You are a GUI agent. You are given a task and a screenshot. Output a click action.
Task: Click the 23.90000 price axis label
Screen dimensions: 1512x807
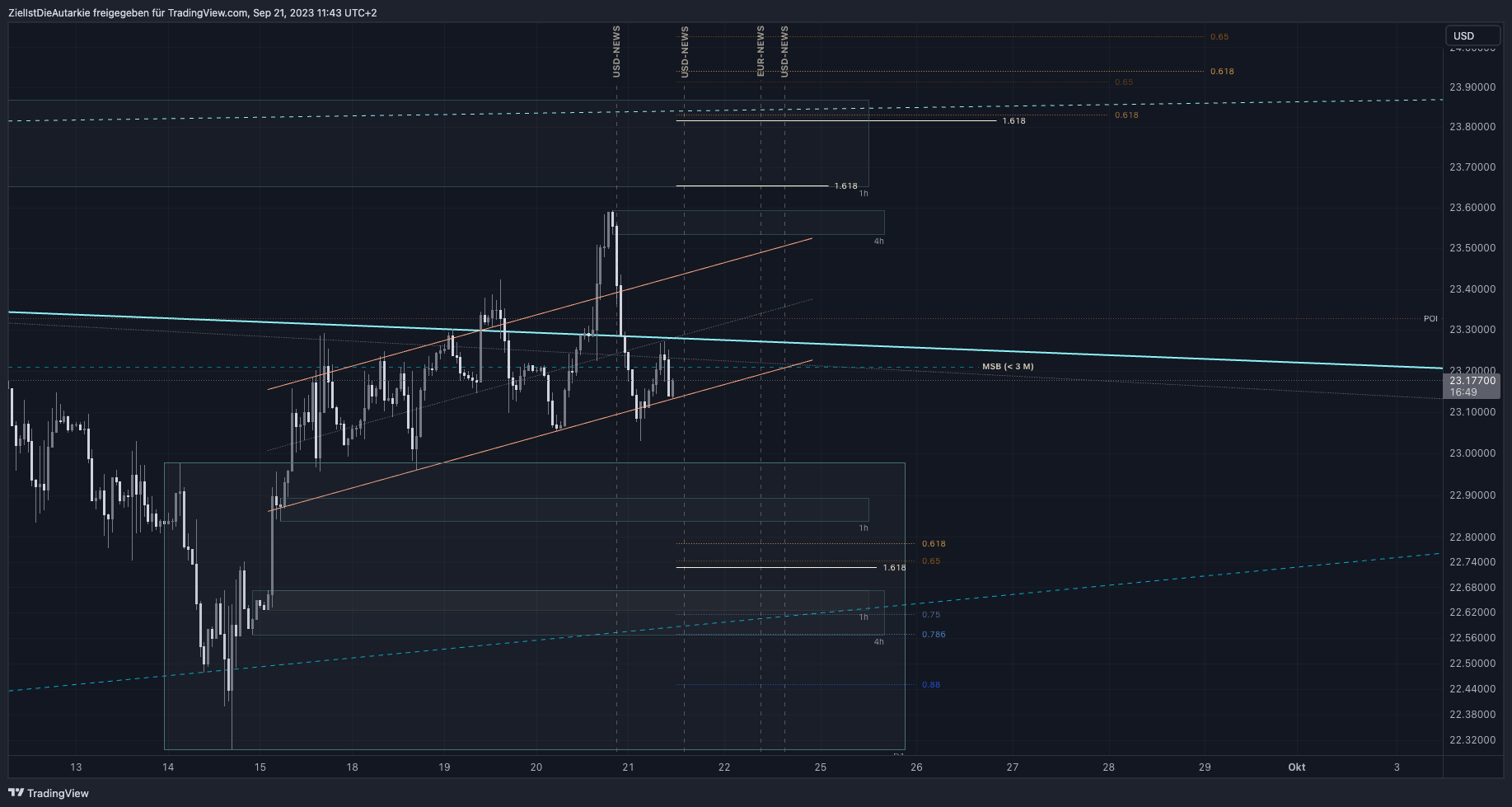[1472, 87]
